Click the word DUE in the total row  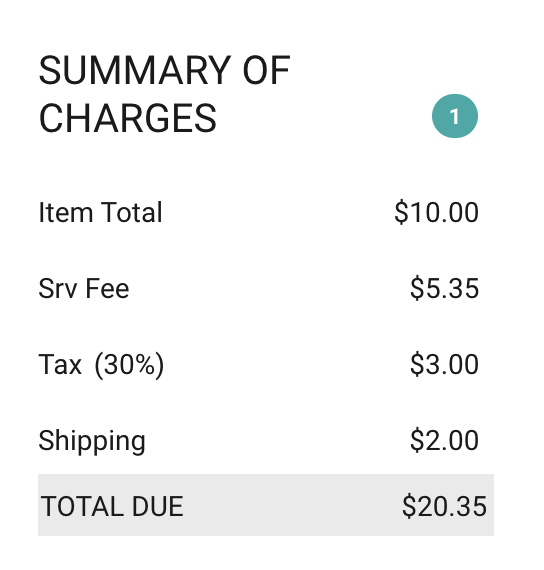click(x=157, y=506)
